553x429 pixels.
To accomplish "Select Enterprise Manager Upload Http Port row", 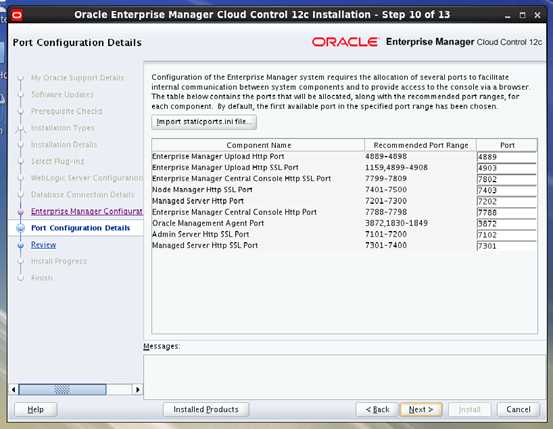I will pos(344,156).
